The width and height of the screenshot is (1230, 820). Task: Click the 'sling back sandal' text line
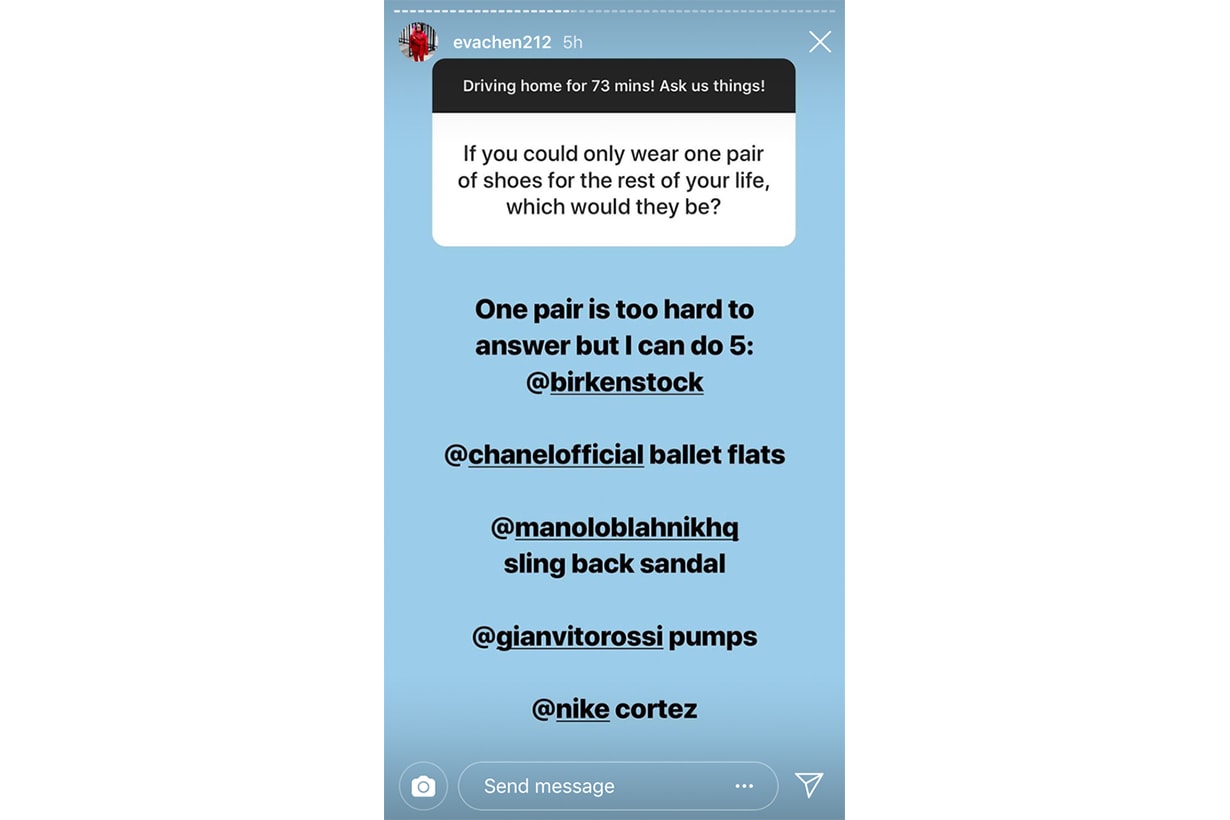614,564
